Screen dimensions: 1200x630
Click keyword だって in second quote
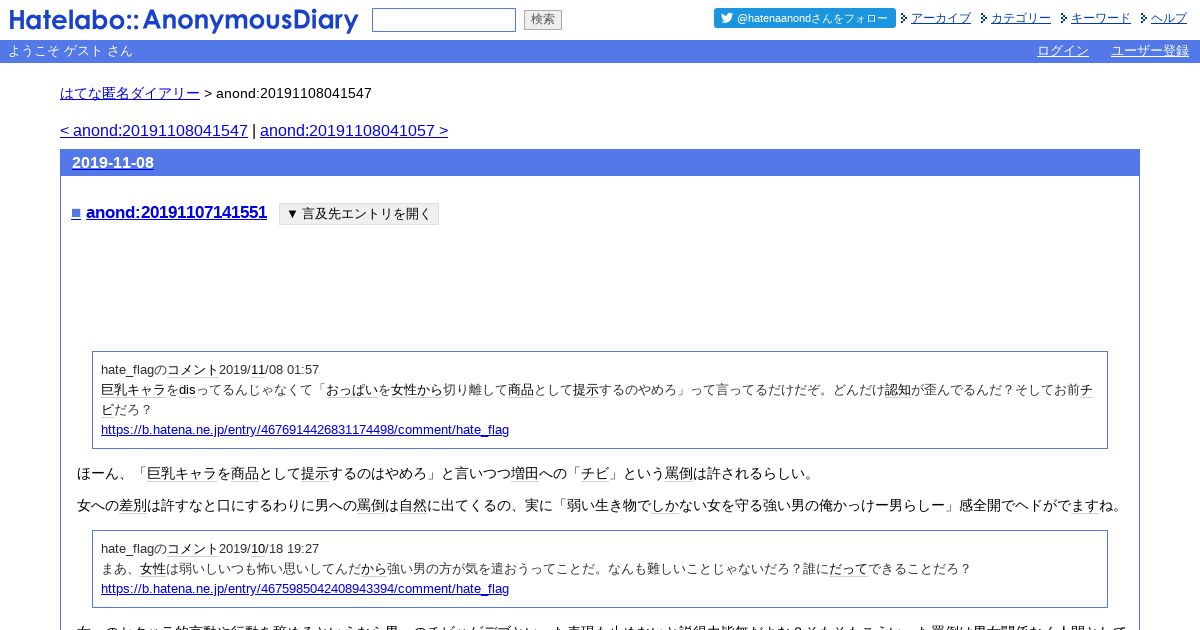[849, 569]
